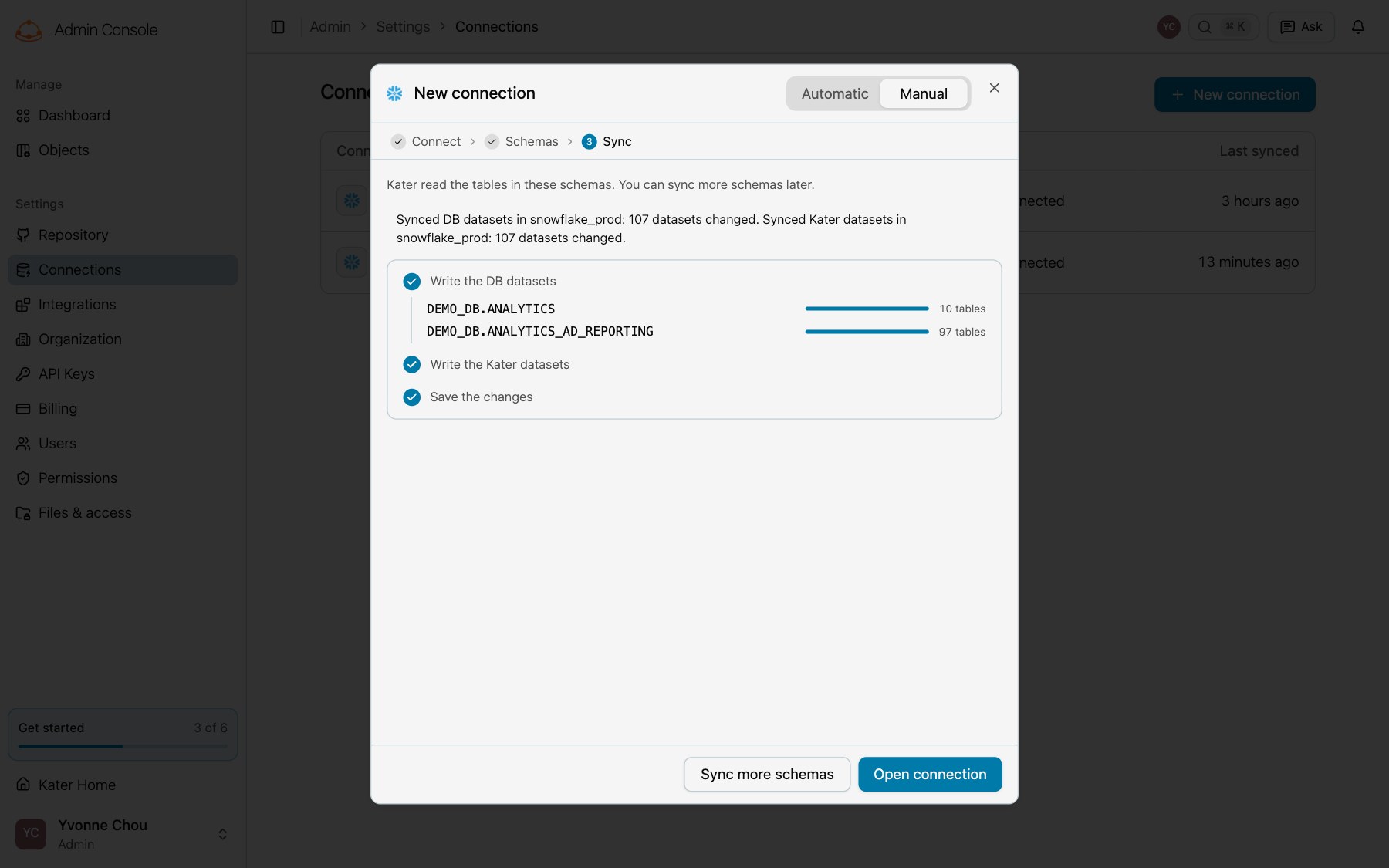1389x868 pixels.
Task: Click the Billing card icon
Action: coord(23,409)
